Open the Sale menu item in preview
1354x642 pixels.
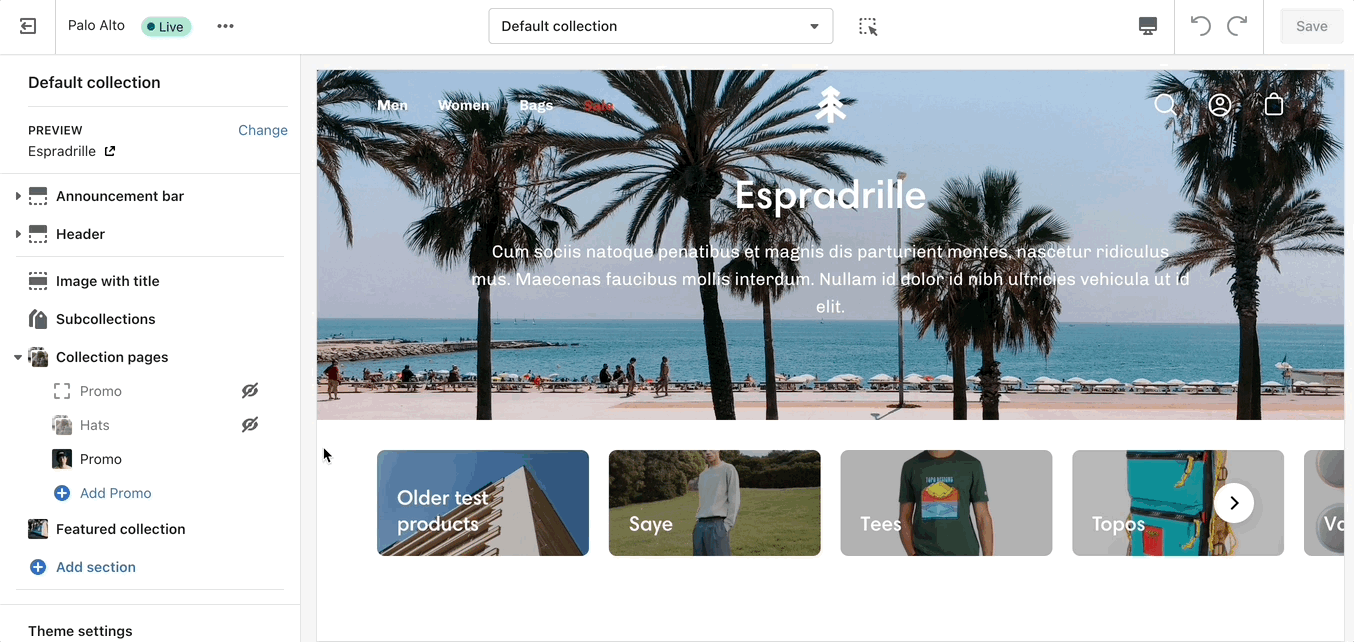[x=598, y=105]
